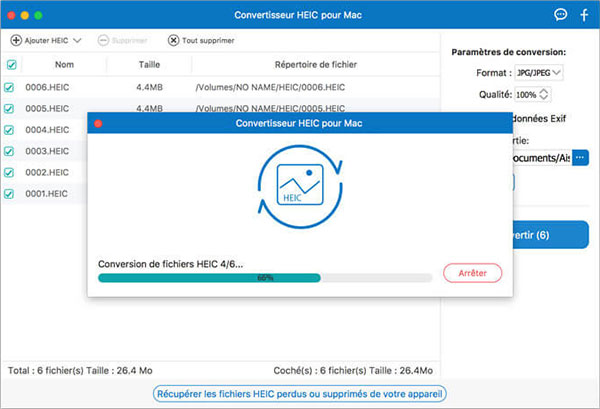Browse output folder with the three-dots button
This screenshot has height=409, width=600.
coord(580,158)
